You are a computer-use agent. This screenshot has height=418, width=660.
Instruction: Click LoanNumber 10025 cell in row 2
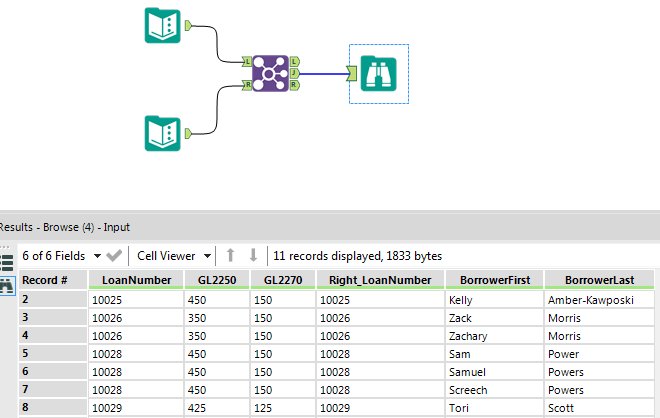pyautogui.click(x=136, y=300)
